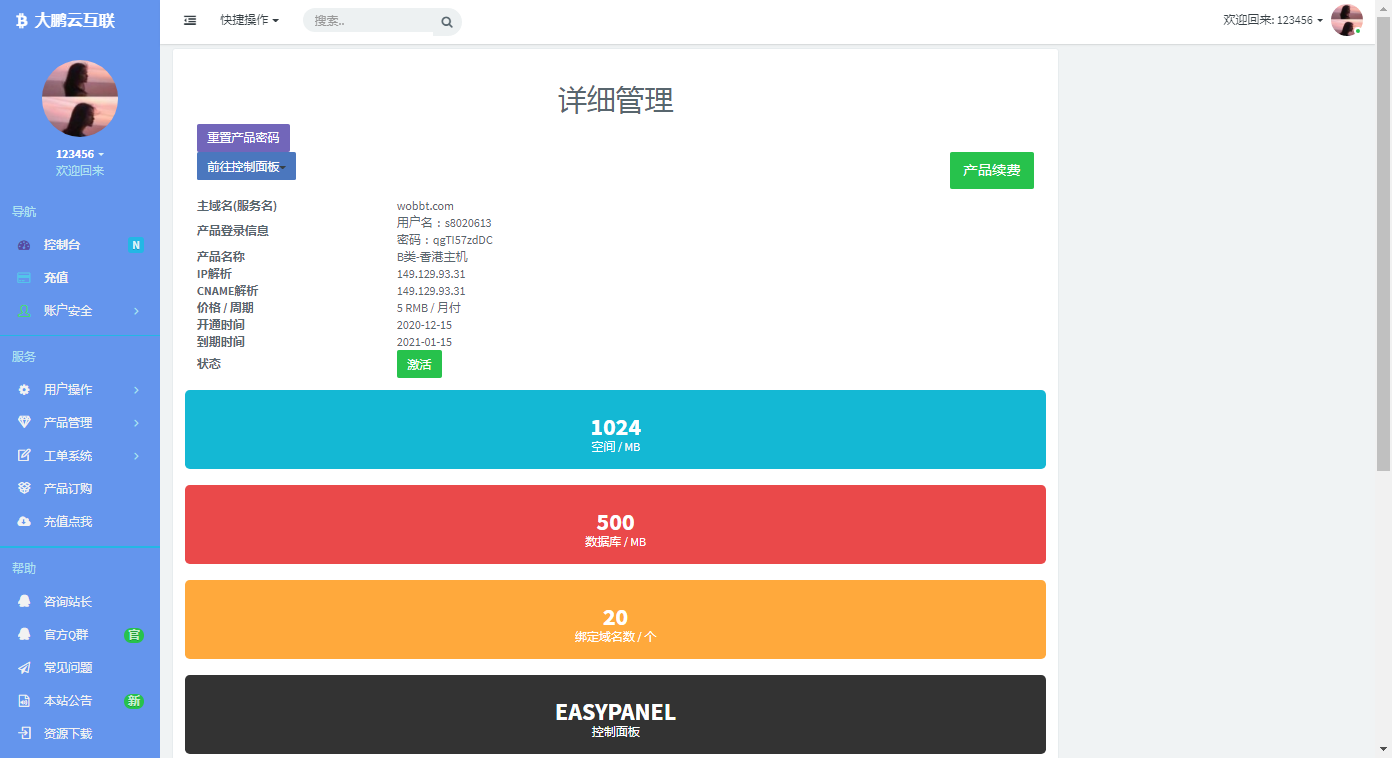Click the sidebar collapse hamburger icon
The height and width of the screenshot is (758, 1392).
[190, 20]
